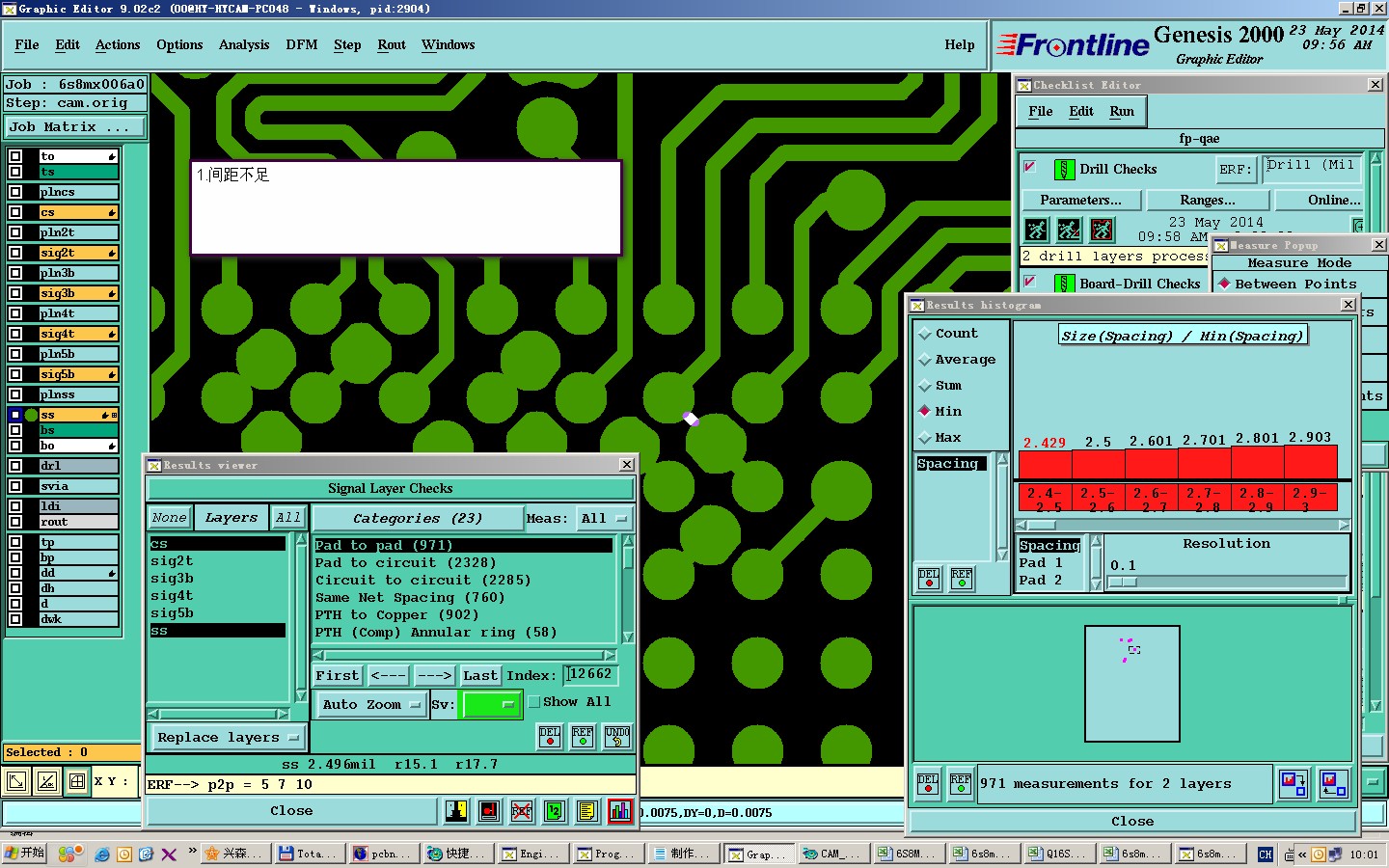Click the categories list scroll-down arrow
Screen dimensions: 1389x868
[628, 637]
